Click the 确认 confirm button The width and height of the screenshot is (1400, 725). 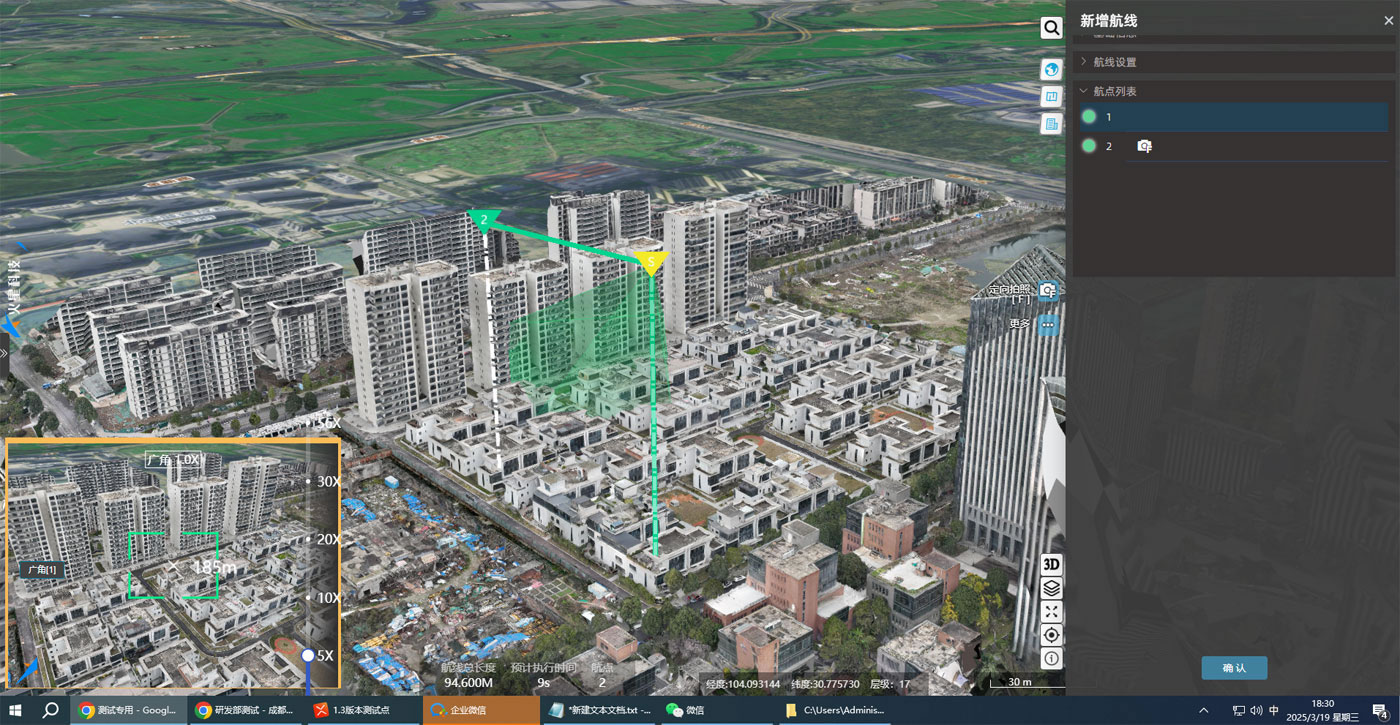[x=1234, y=668]
